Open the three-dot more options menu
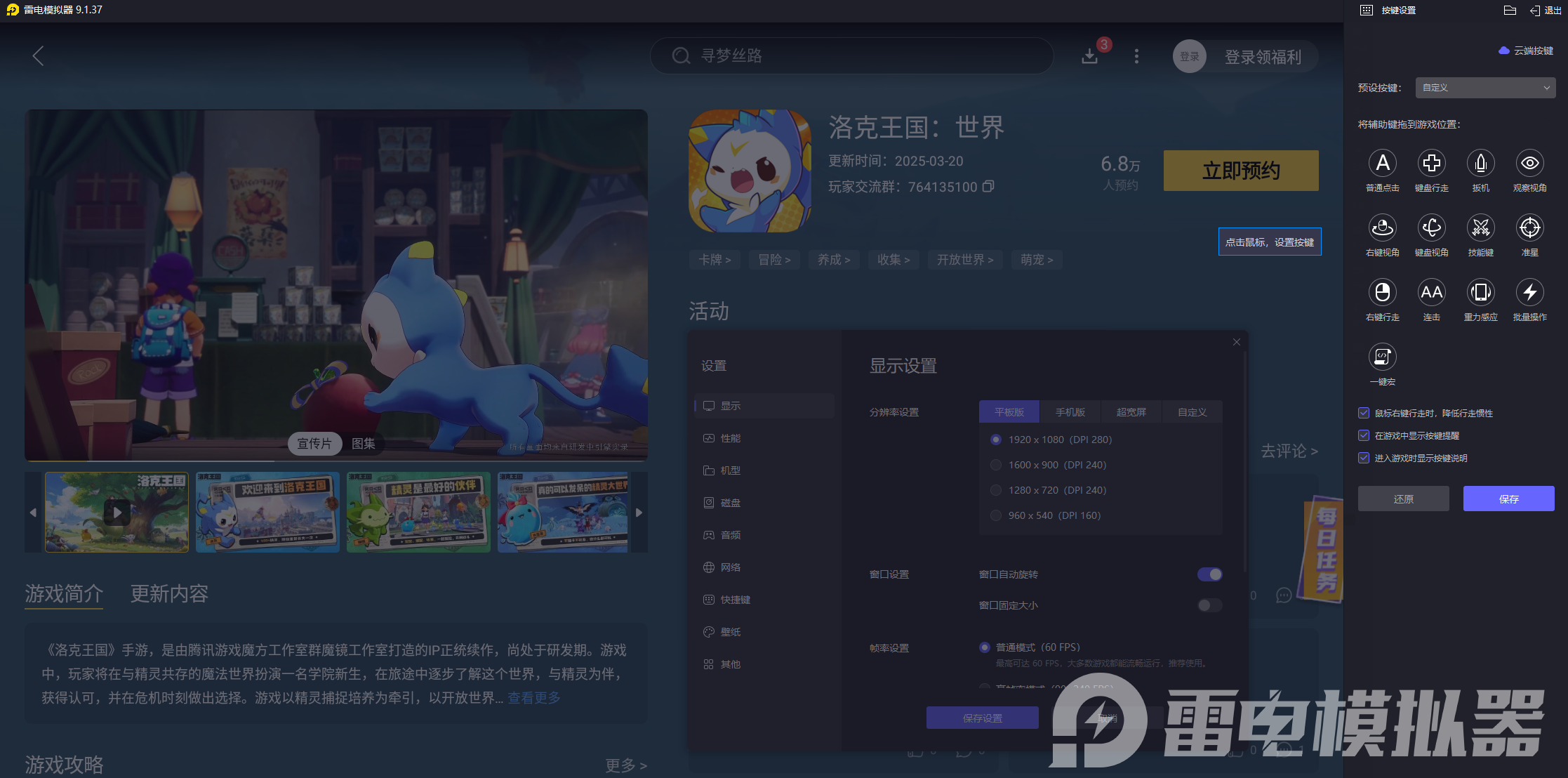The height and width of the screenshot is (778, 1568). 1136,56
